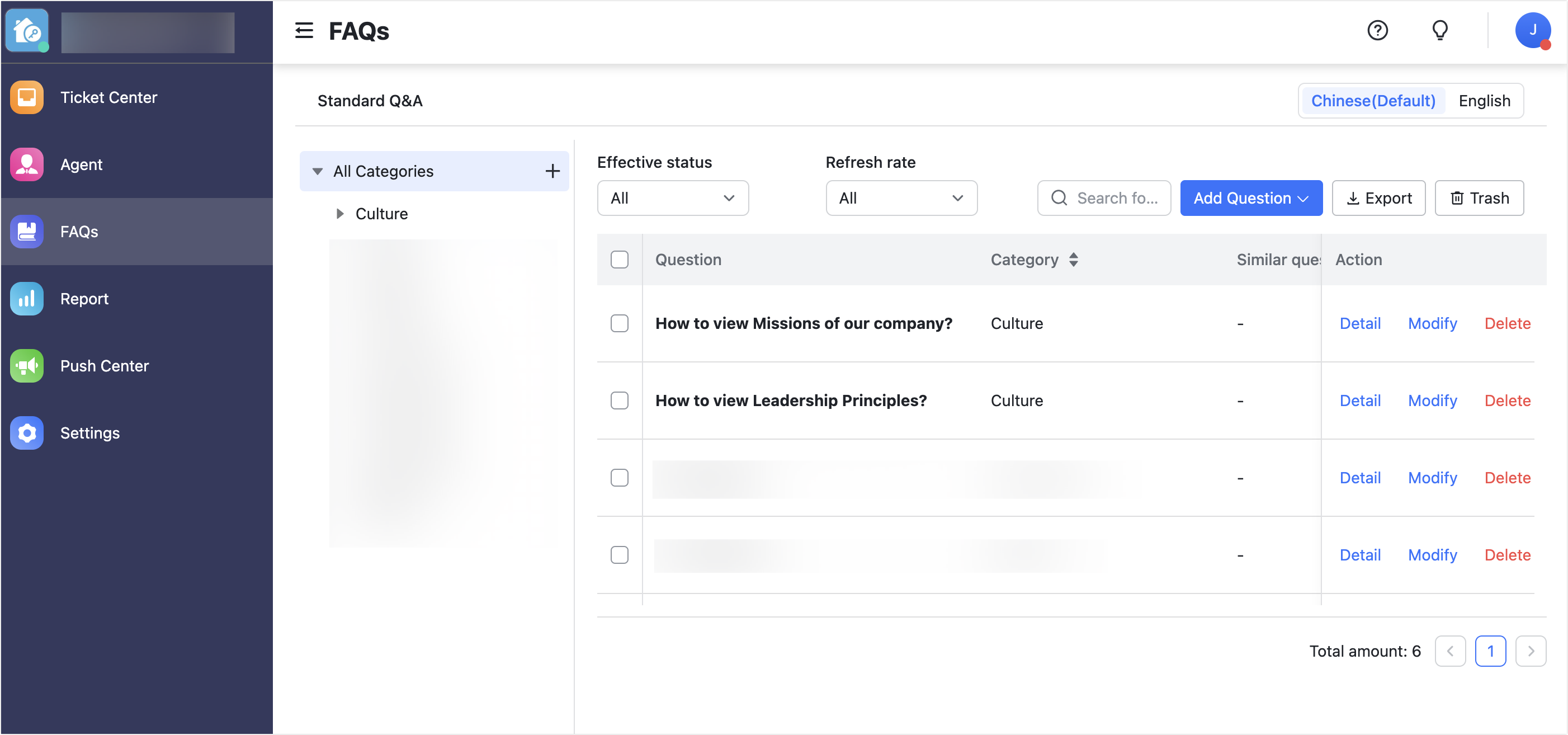1568x735 pixels.
Task: Open the help question mark icon
Action: (x=1378, y=30)
